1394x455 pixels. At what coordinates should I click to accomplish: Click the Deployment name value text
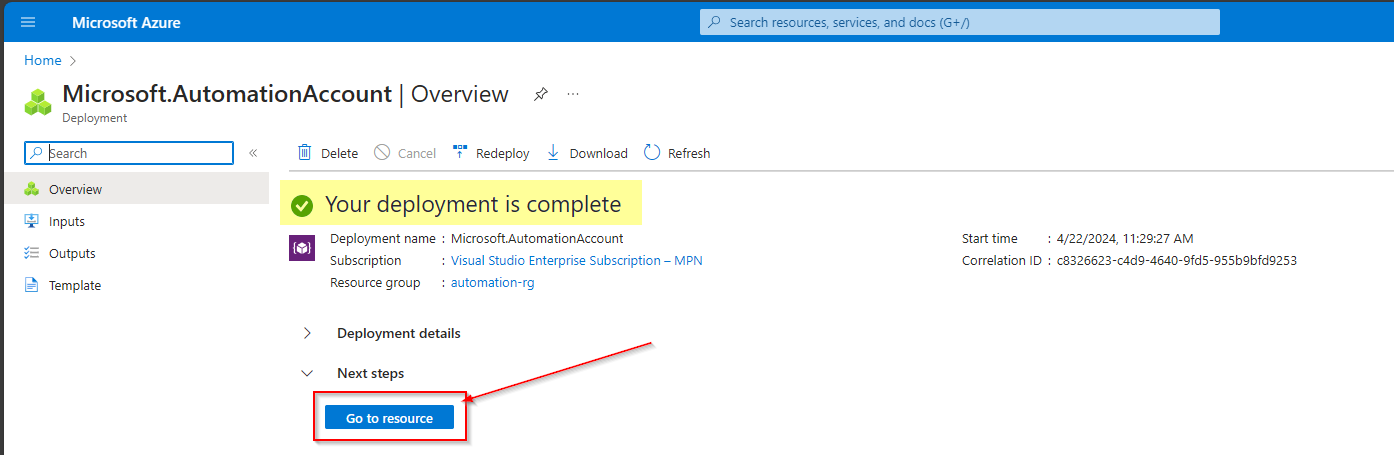point(537,238)
